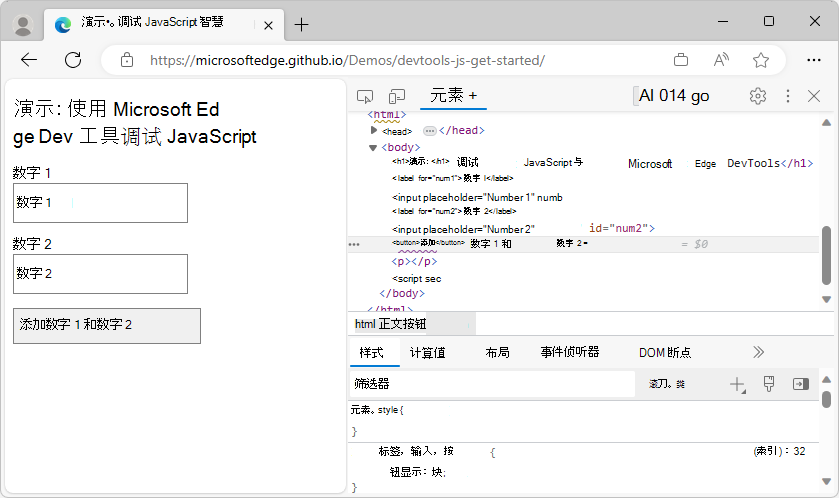
Task: Click the profile avatar icon
Action: click(23, 25)
